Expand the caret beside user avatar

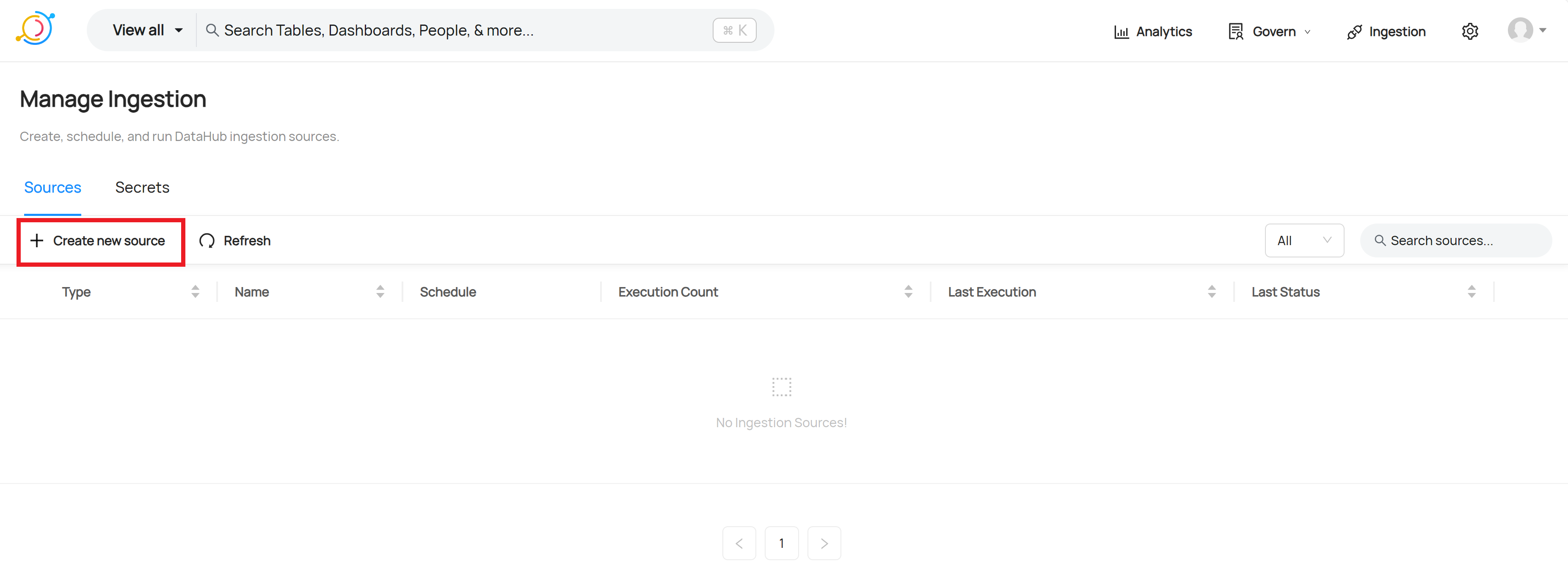coord(1543,30)
